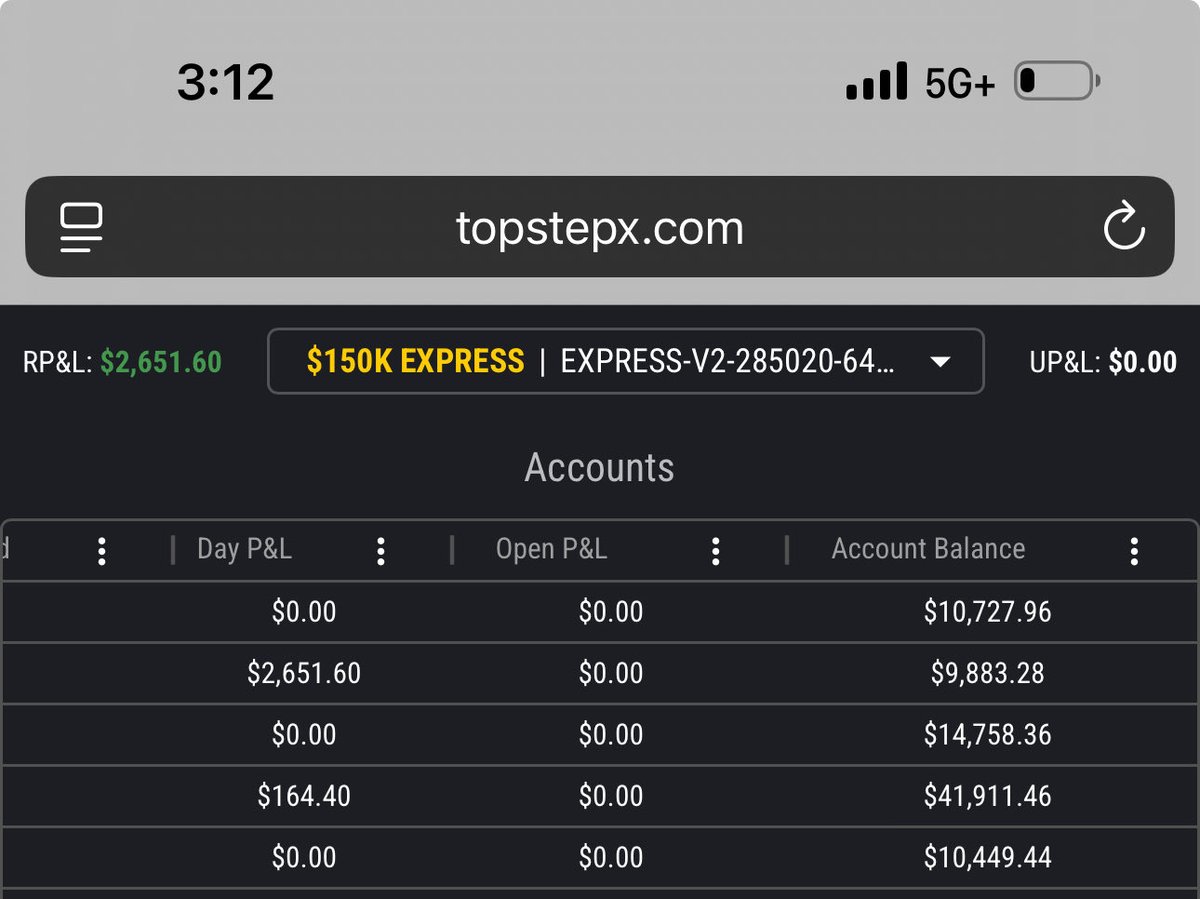Tap the 5G+ network indicator
The width and height of the screenshot is (1200, 899).
pyautogui.click(x=960, y=83)
